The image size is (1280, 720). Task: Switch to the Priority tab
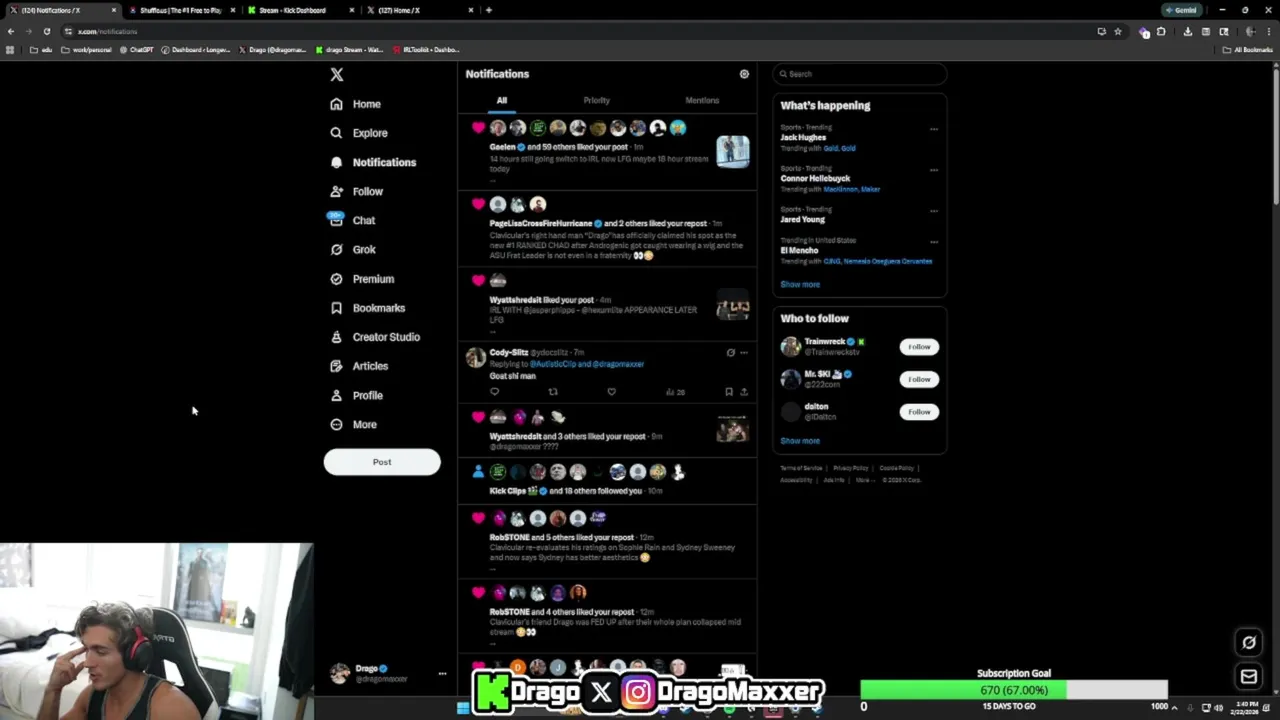click(597, 101)
